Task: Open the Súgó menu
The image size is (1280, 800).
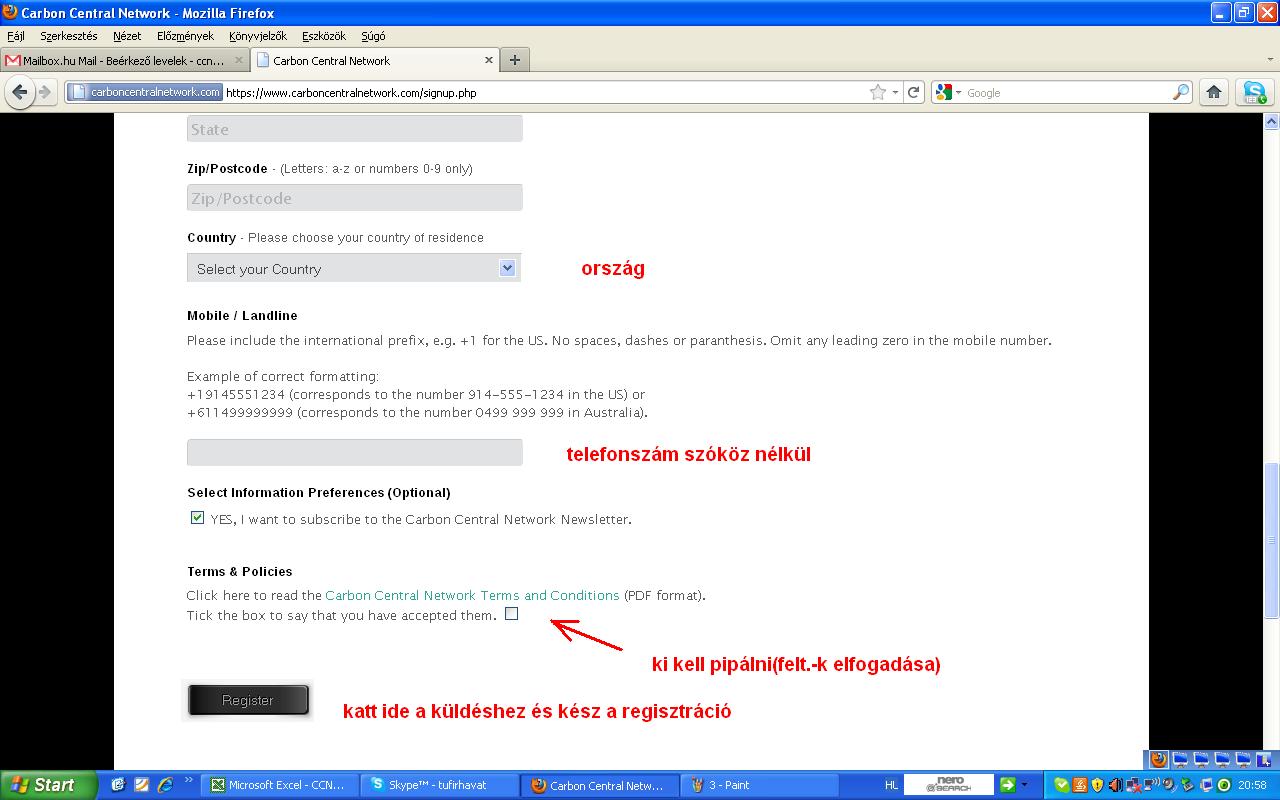Action: (x=373, y=36)
